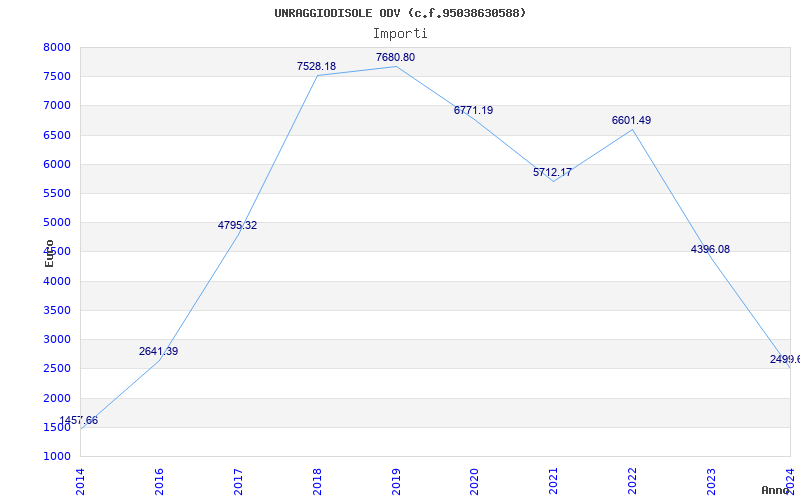Click y-axis tick 6500
Screen dimensions: 800x500
tap(57, 135)
